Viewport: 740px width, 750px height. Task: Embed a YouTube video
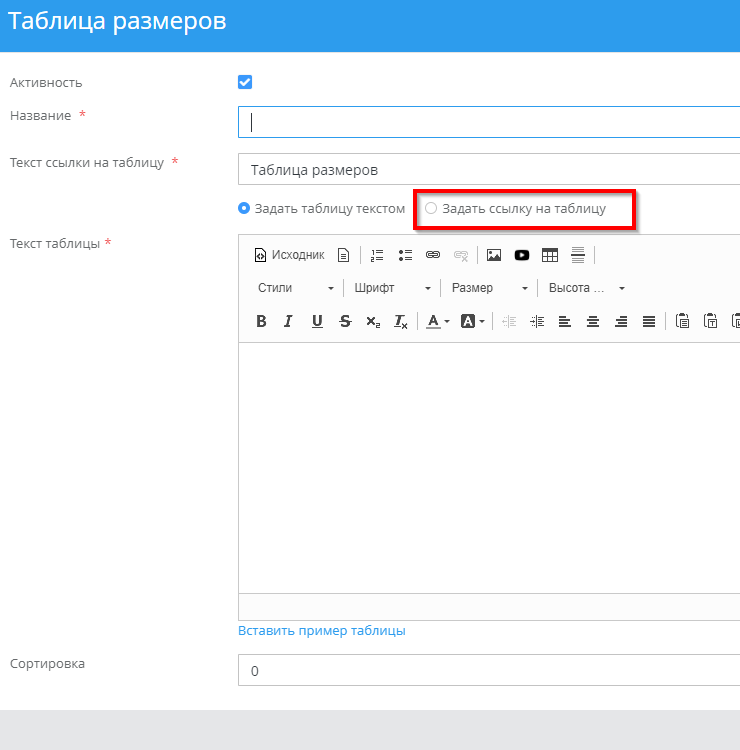click(x=521, y=255)
